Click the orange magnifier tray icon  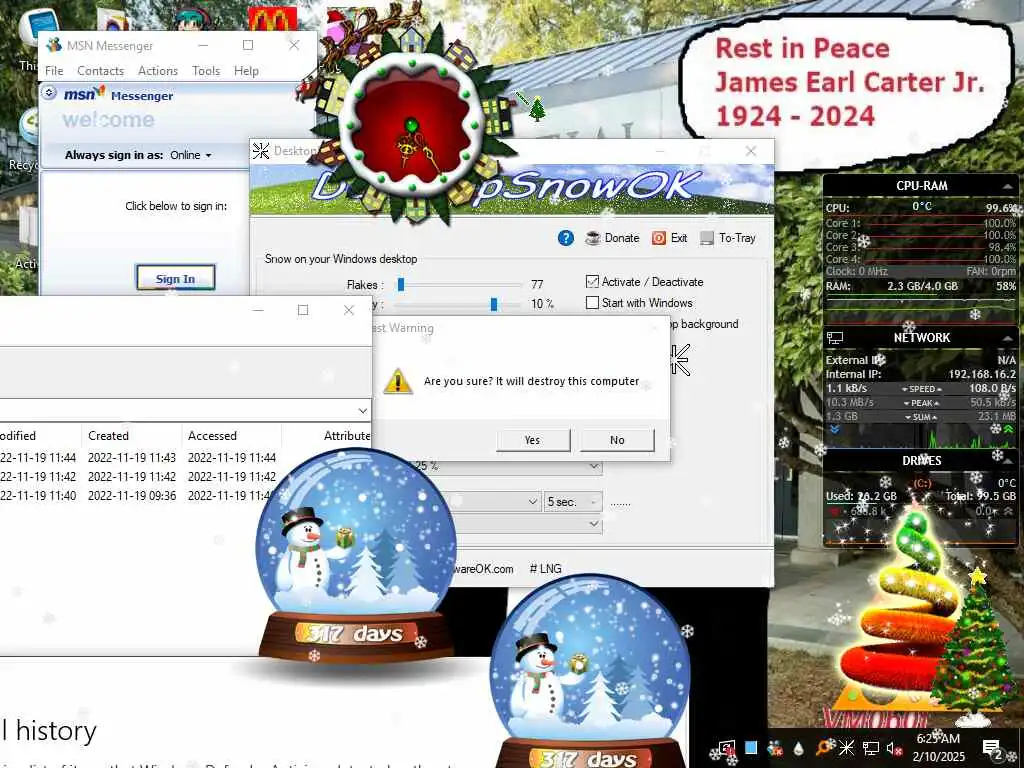click(x=823, y=748)
